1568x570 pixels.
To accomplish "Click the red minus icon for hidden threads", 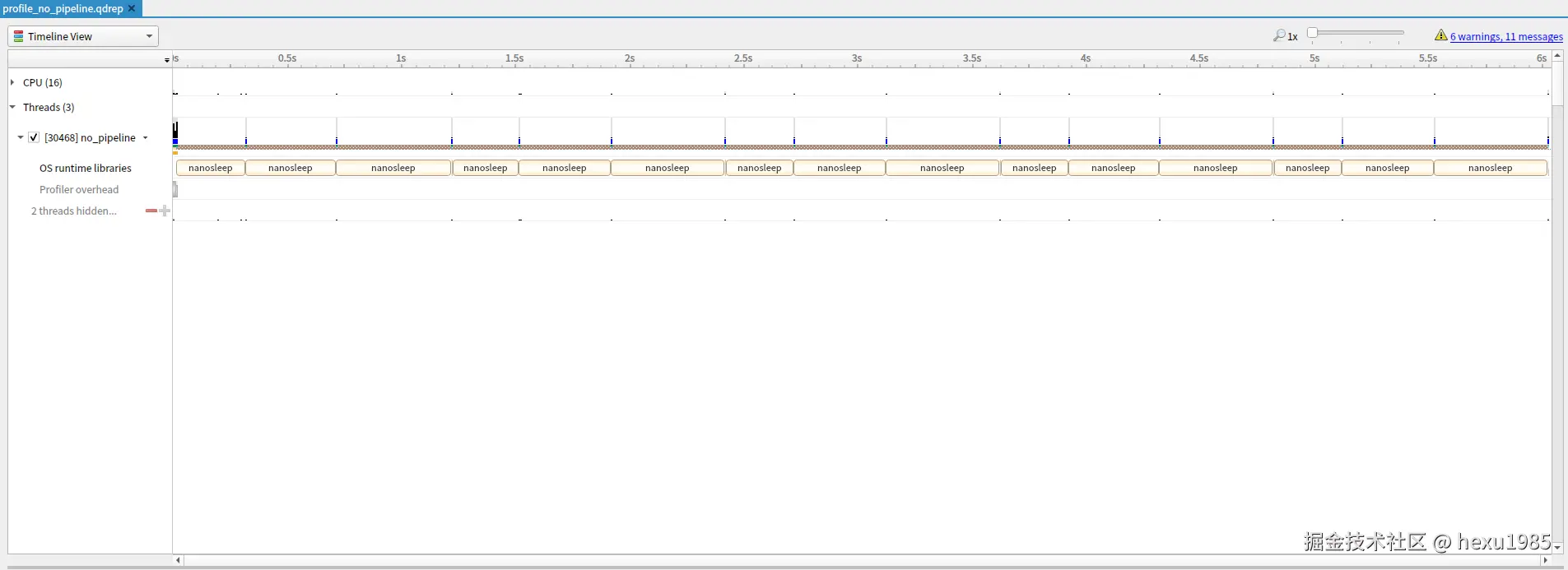I will click(151, 211).
